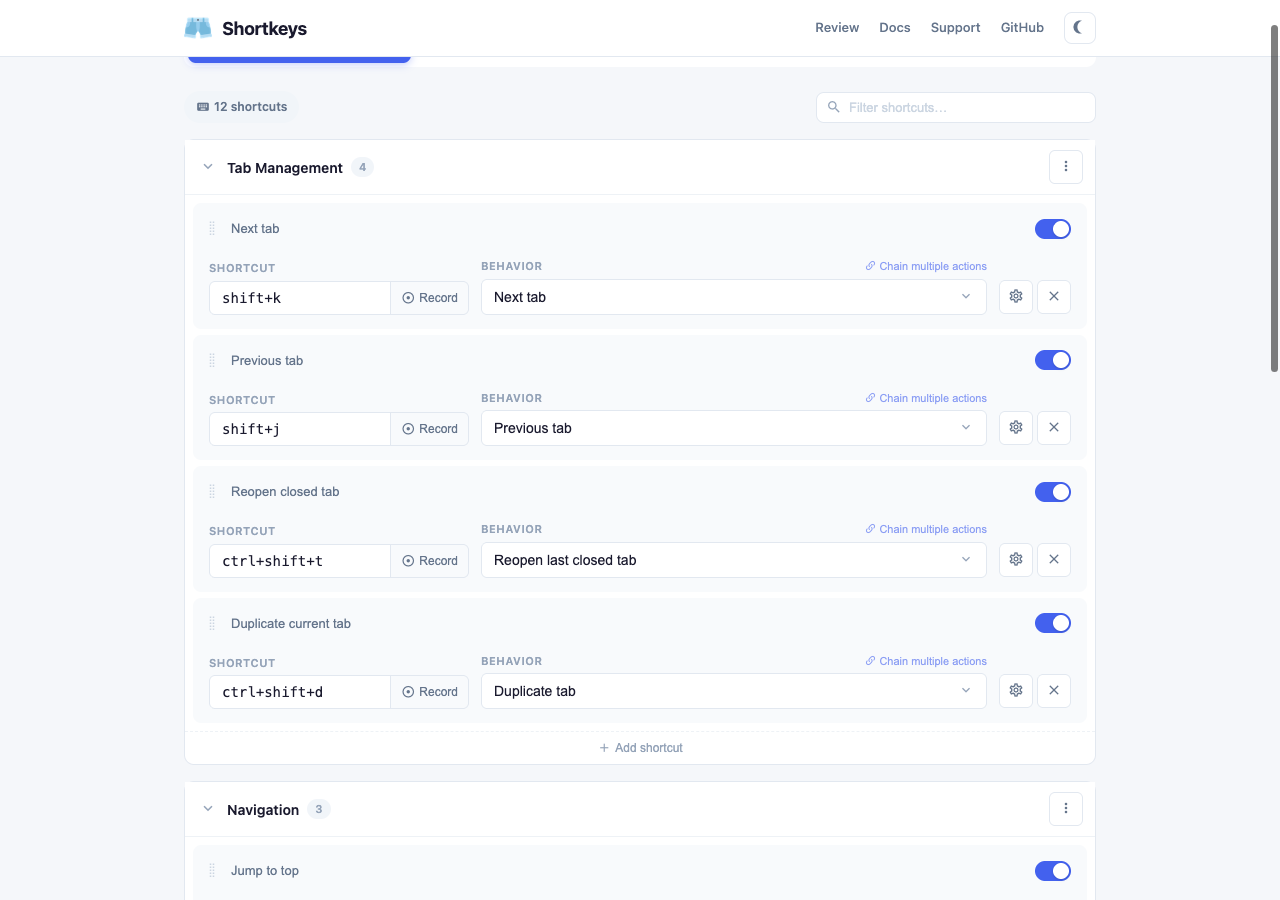
Task: Open the Docs page
Action: click(x=894, y=28)
